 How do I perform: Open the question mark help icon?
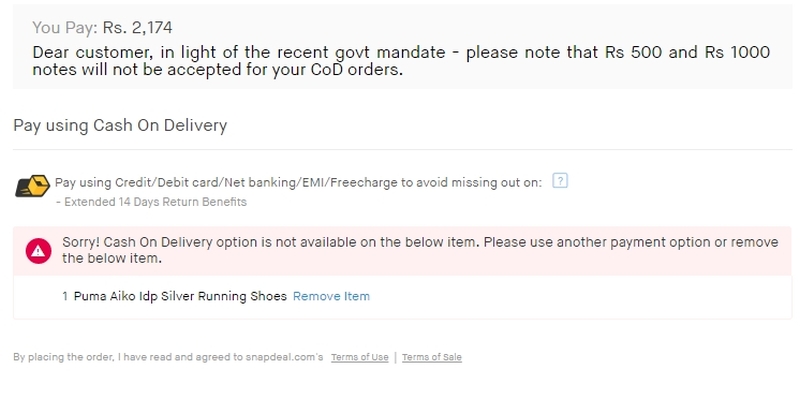pyautogui.click(x=560, y=181)
